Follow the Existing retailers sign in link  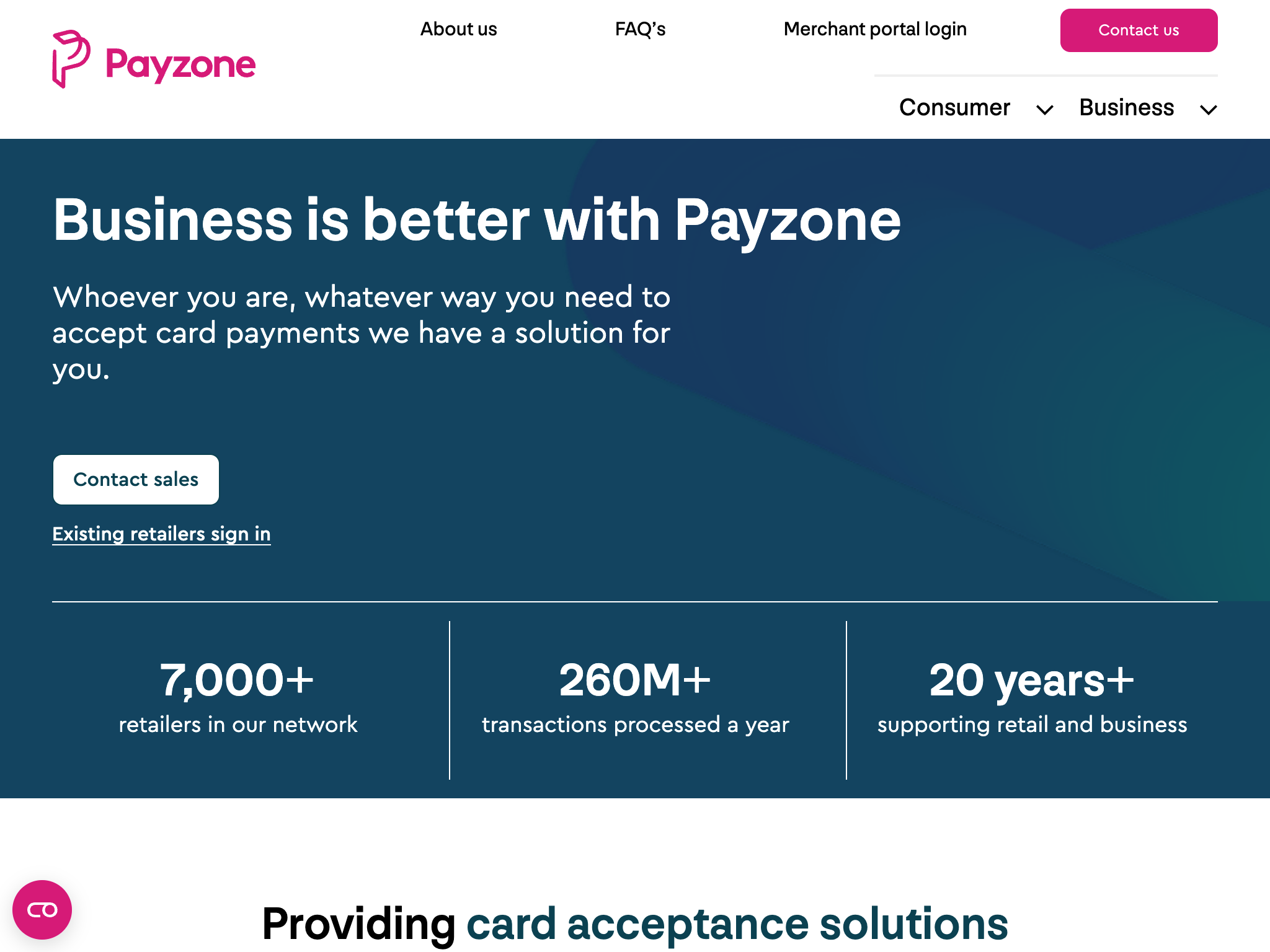(x=161, y=534)
